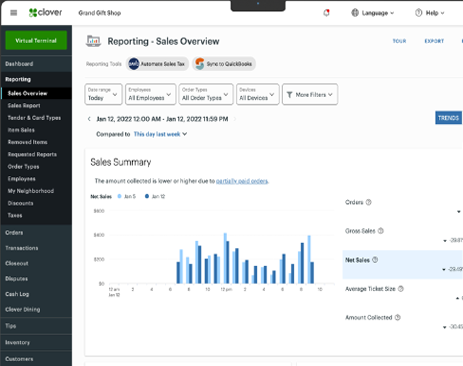Click the Sync to QuickBooks icon
This screenshot has width=463, height=366.
pos(200,64)
